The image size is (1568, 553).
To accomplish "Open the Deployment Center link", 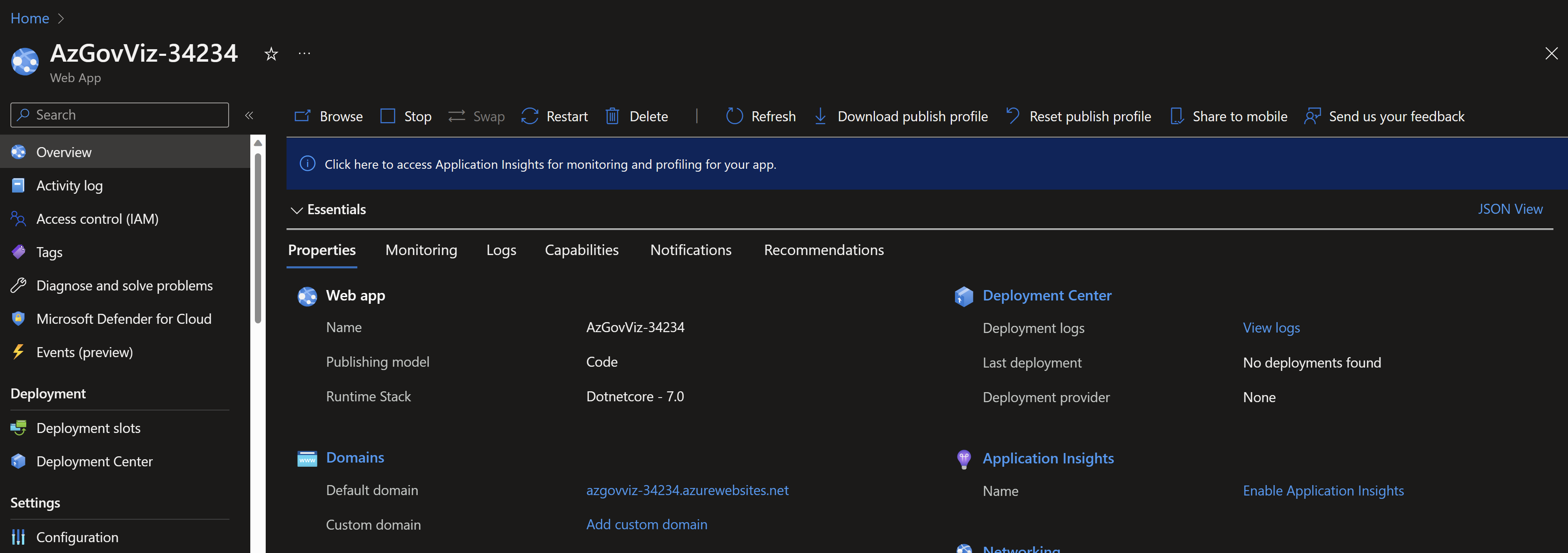I will pos(1046,294).
